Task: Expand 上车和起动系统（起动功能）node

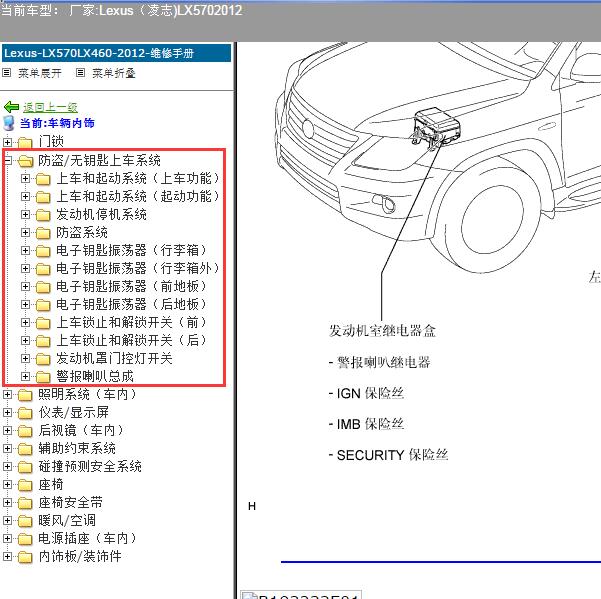Action: click(25, 197)
